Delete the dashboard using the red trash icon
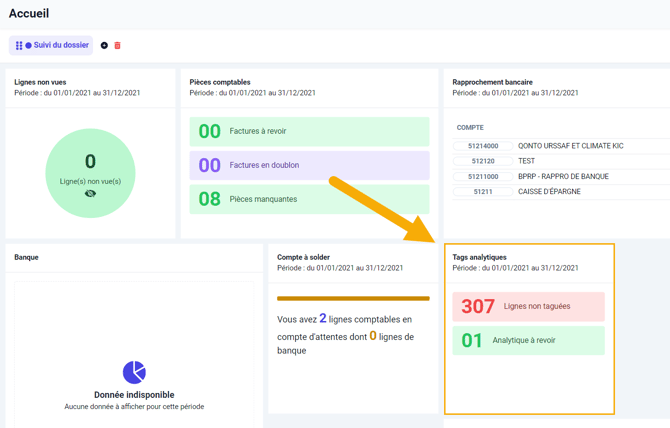The height and width of the screenshot is (428, 670). (117, 46)
